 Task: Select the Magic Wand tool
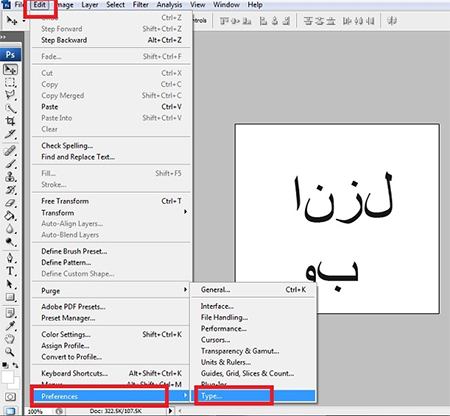(x=10, y=108)
